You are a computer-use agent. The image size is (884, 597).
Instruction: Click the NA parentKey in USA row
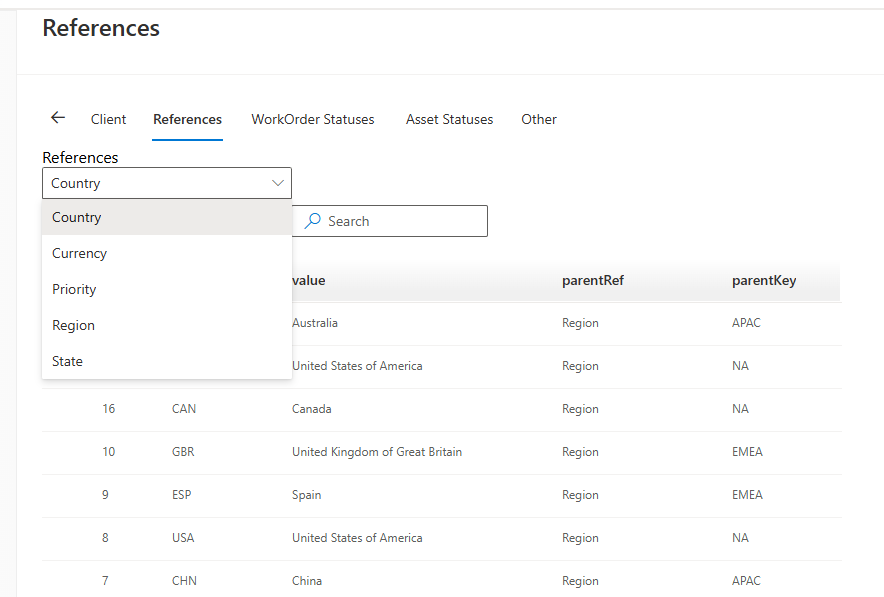[740, 538]
